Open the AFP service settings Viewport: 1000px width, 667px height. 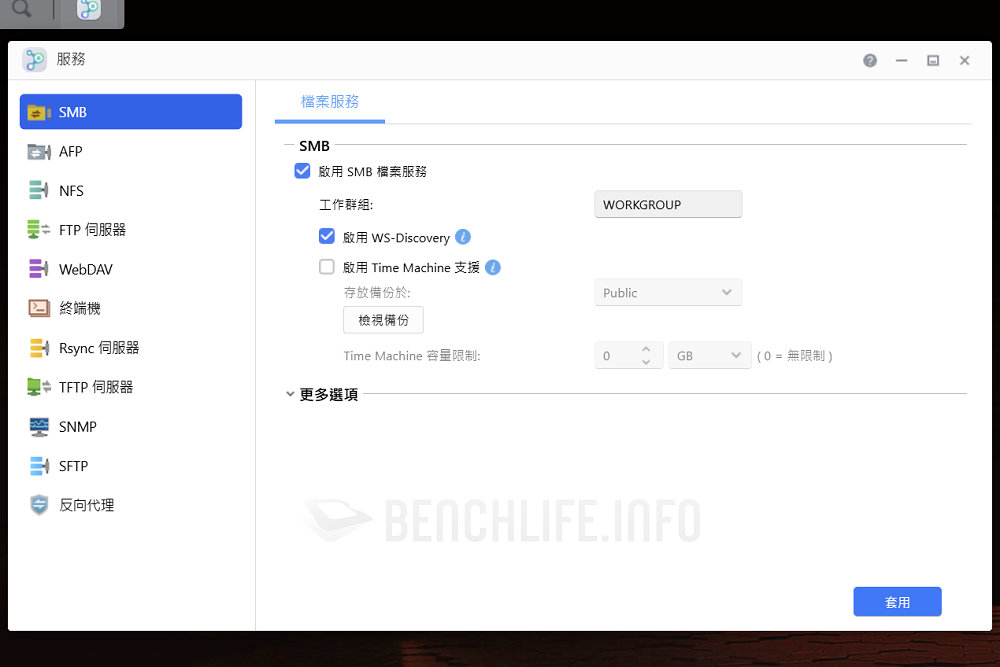coord(70,152)
